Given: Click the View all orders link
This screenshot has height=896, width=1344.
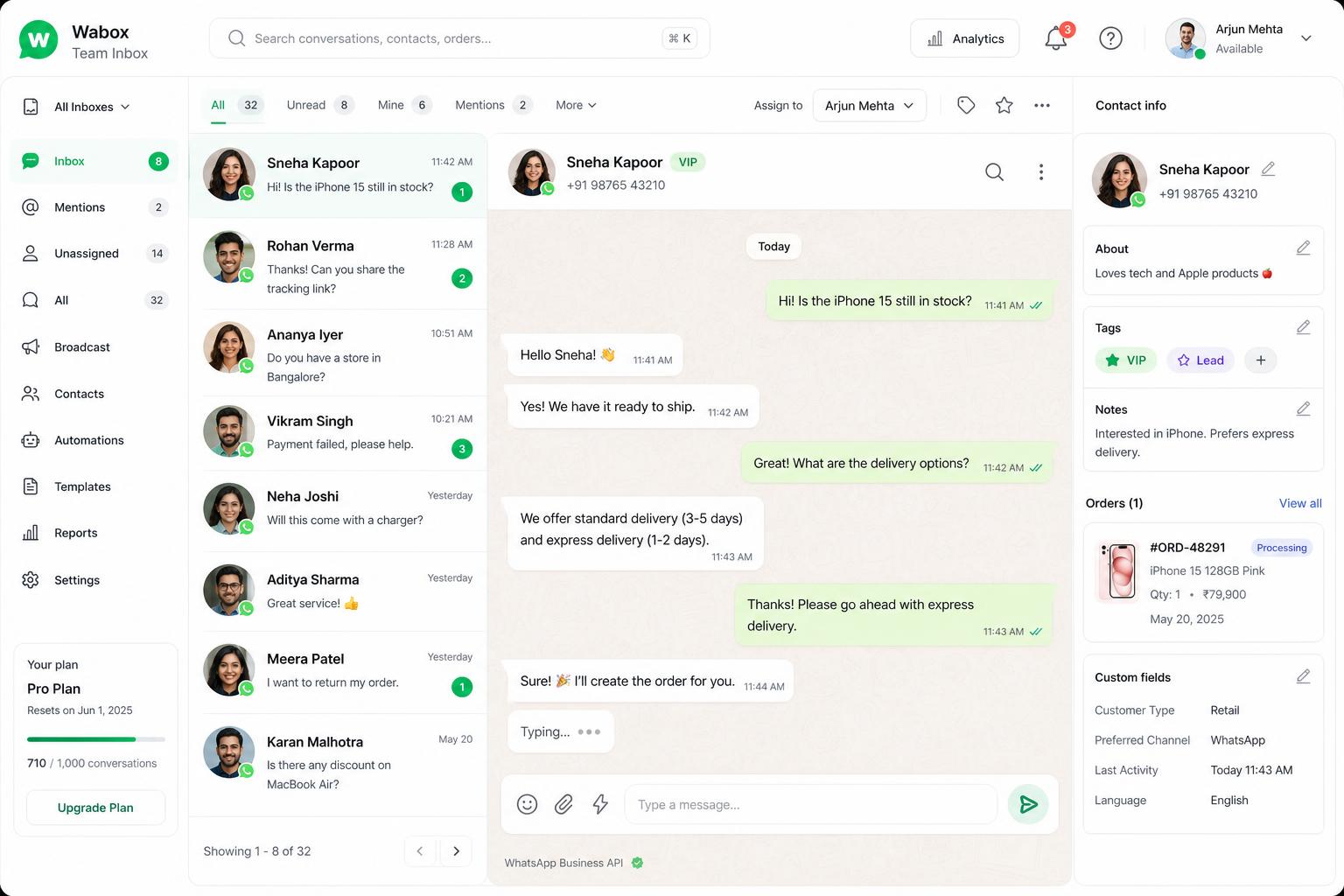Looking at the screenshot, I should click(x=1300, y=503).
